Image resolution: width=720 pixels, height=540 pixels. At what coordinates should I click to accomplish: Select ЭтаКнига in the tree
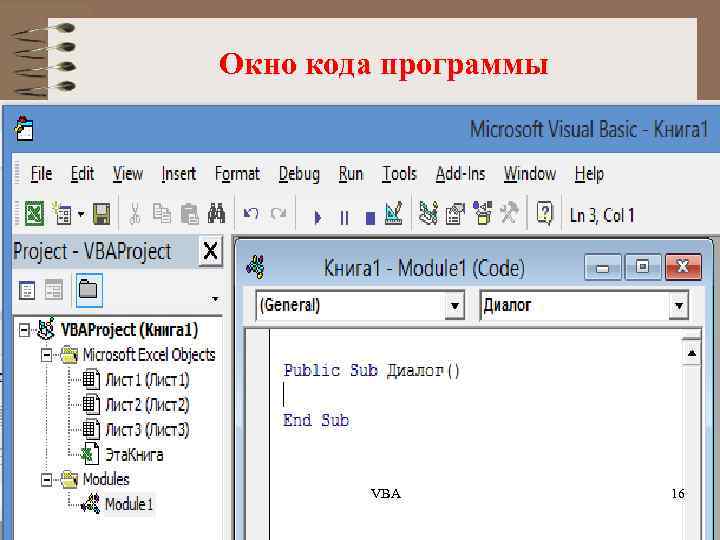pos(134,455)
